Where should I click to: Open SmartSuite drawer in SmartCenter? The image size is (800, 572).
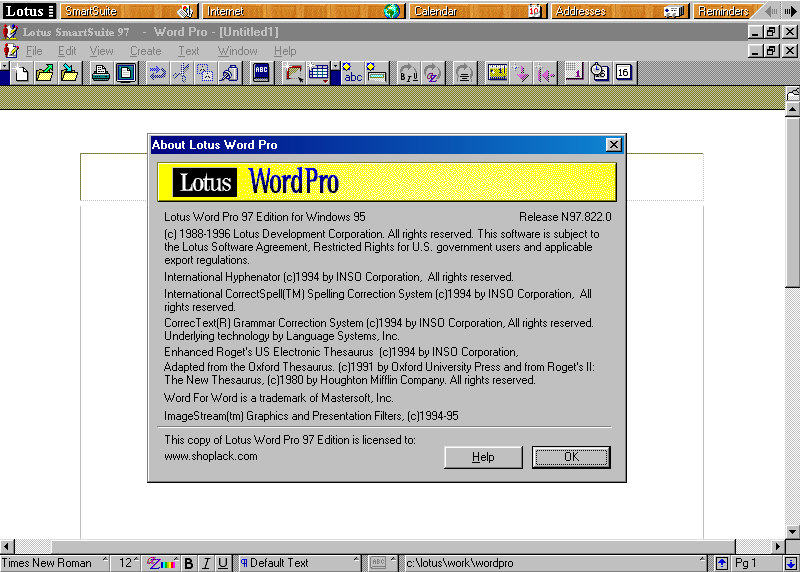[x=129, y=11]
